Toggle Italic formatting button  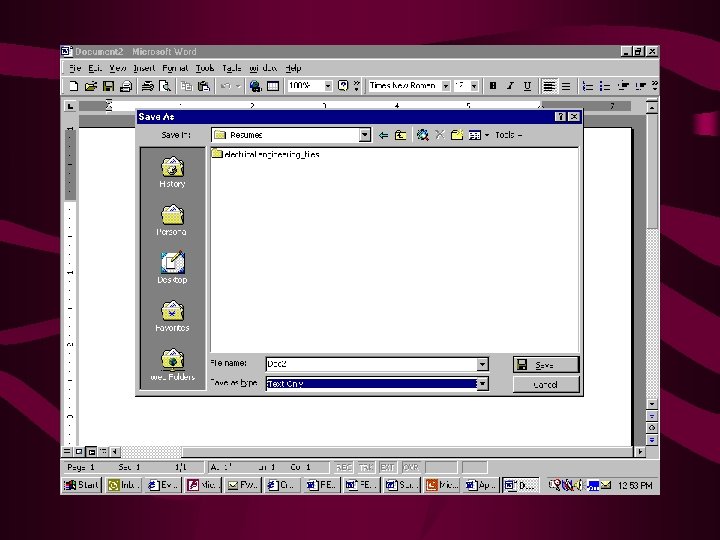(x=510, y=86)
